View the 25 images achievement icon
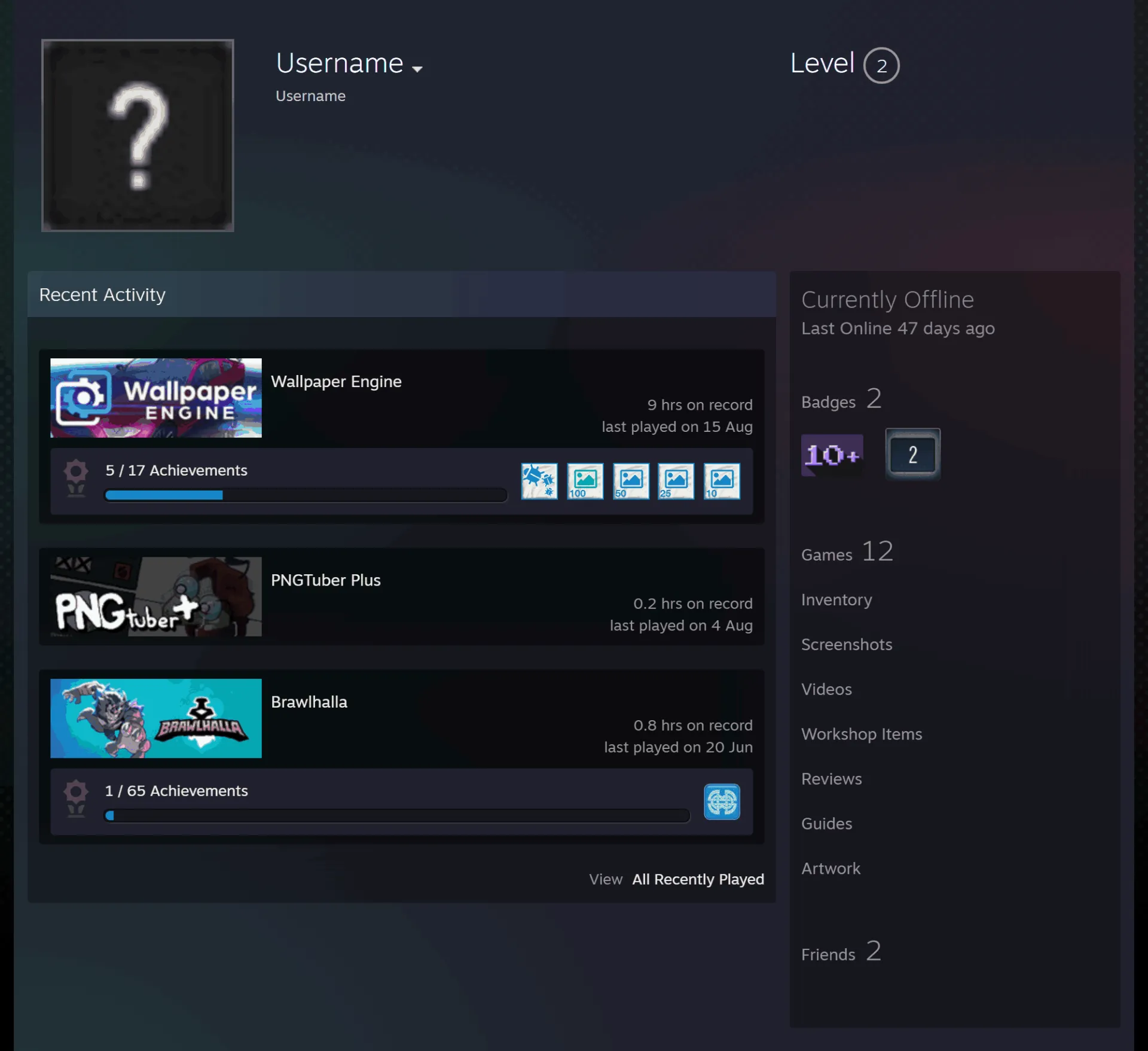This screenshot has width=1148, height=1051. [x=676, y=481]
